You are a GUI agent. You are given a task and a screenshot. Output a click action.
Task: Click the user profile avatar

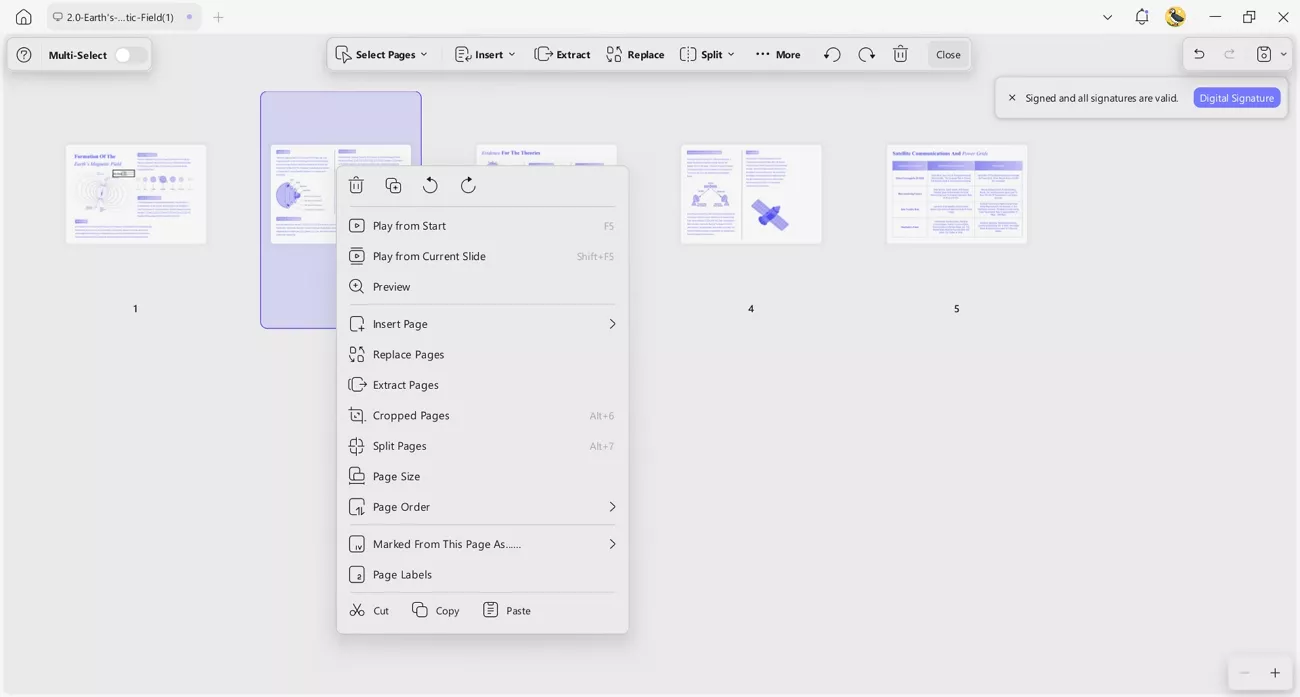tap(1176, 17)
